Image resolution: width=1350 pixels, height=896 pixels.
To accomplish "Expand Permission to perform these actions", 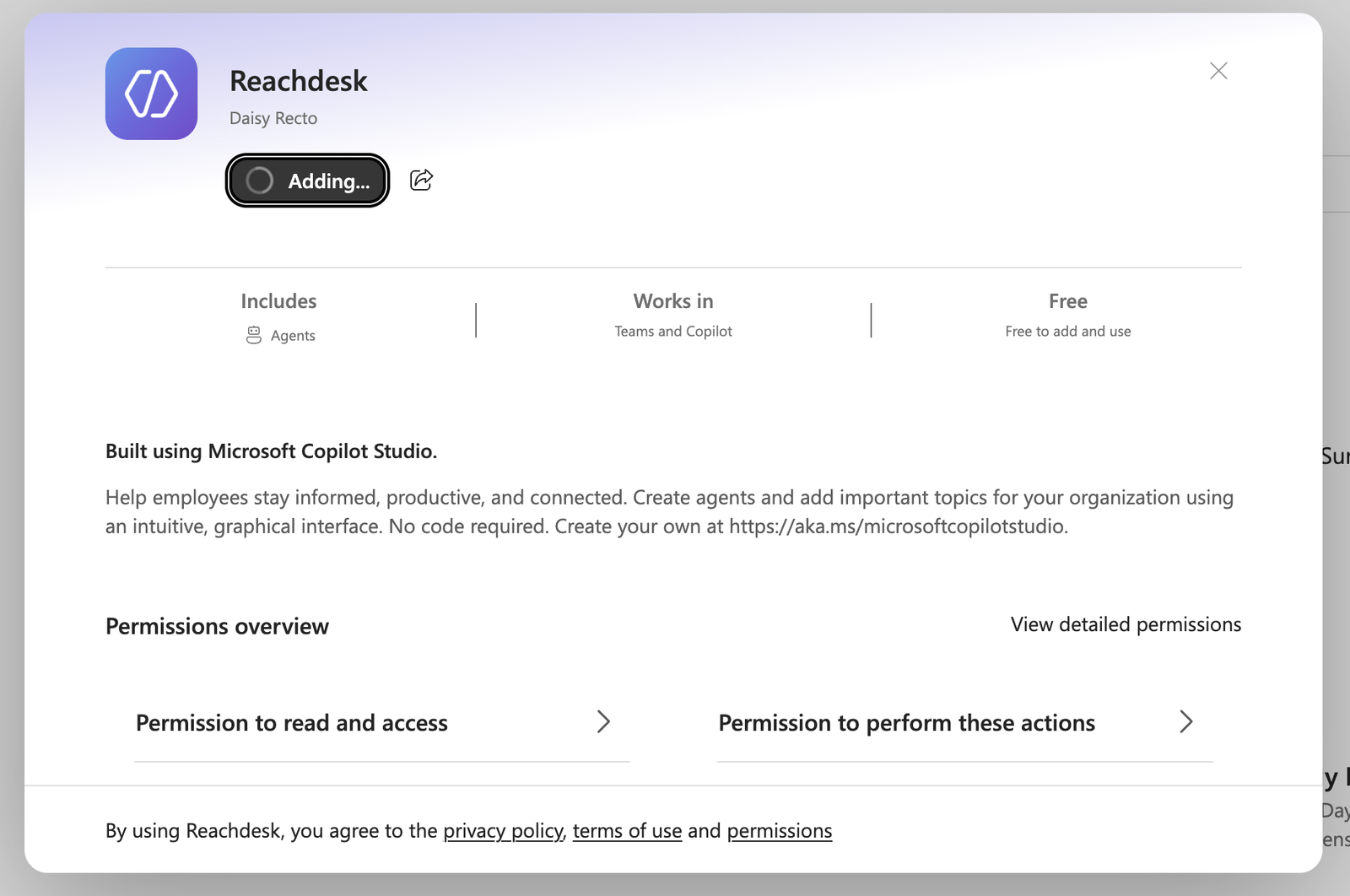I will tap(964, 722).
